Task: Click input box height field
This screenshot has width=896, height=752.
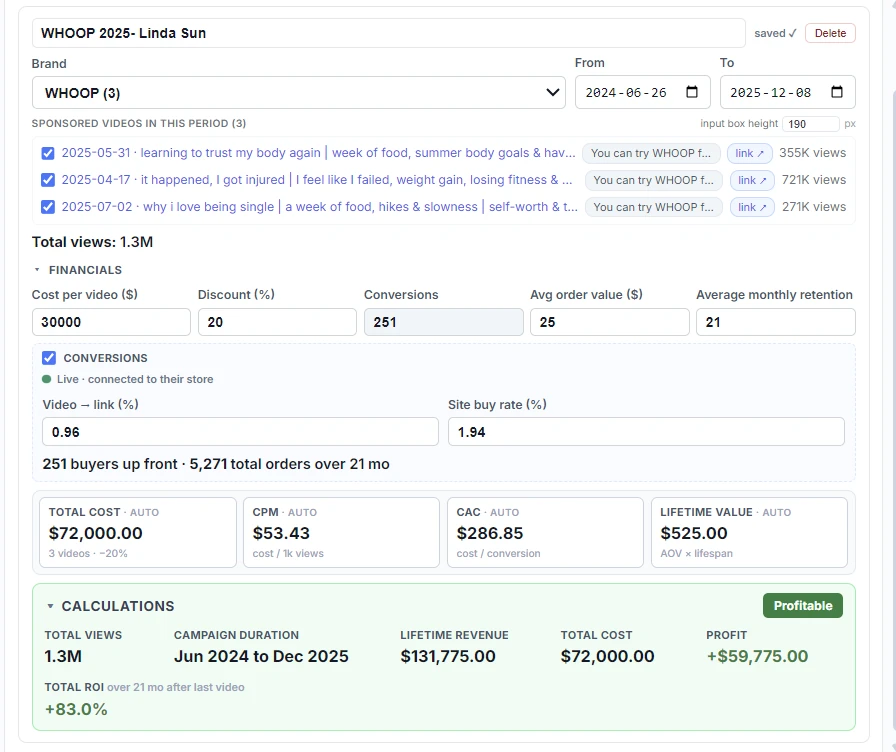Action: (x=810, y=124)
